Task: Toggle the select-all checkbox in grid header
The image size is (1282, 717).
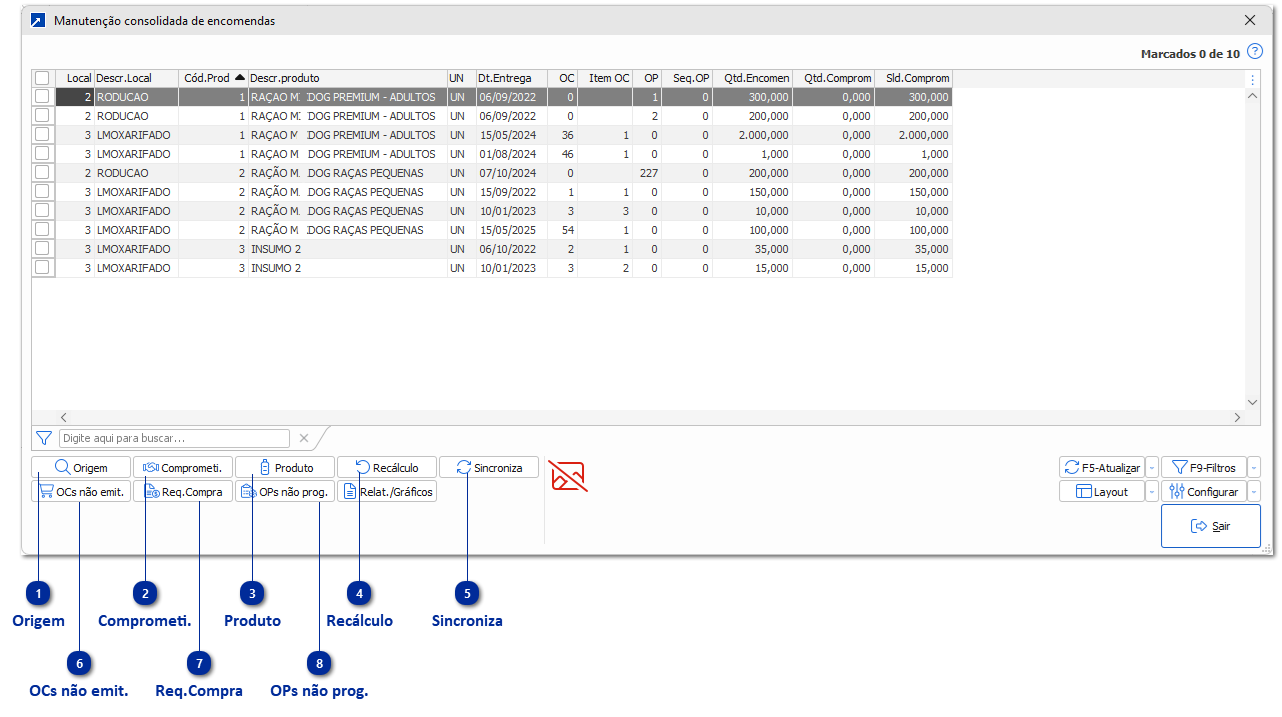Action: tap(42, 78)
